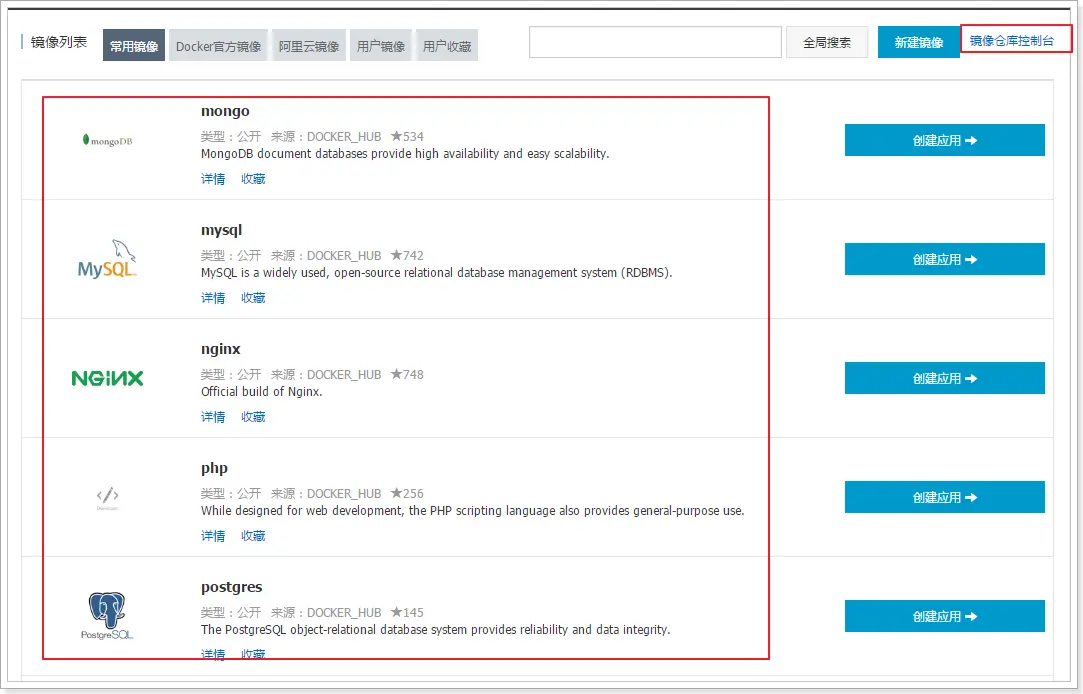The height and width of the screenshot is (694, 1083).
Task: Click the 'Official build of Nginx.' description
Action: pos(262,392)
